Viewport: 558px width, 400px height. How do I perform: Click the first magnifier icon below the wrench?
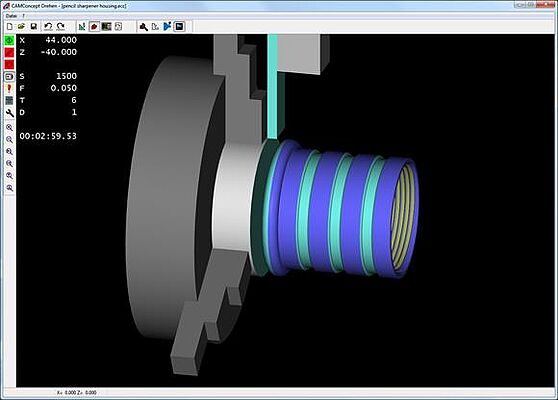pyautogui.click(x=10, y=127)
